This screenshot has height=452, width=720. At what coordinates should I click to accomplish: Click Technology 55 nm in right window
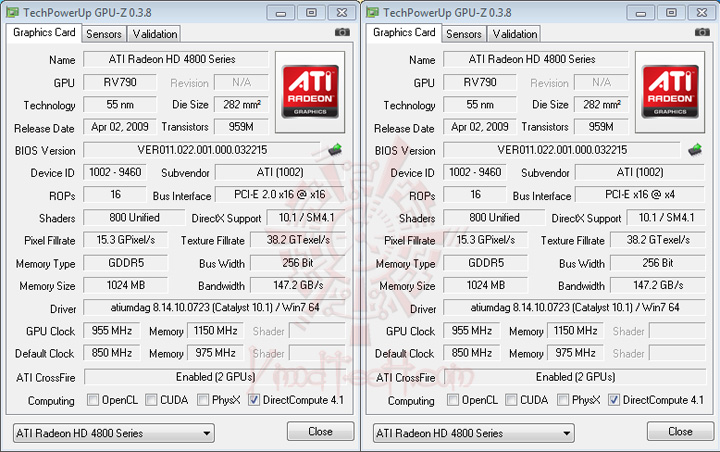coord(479,105)
